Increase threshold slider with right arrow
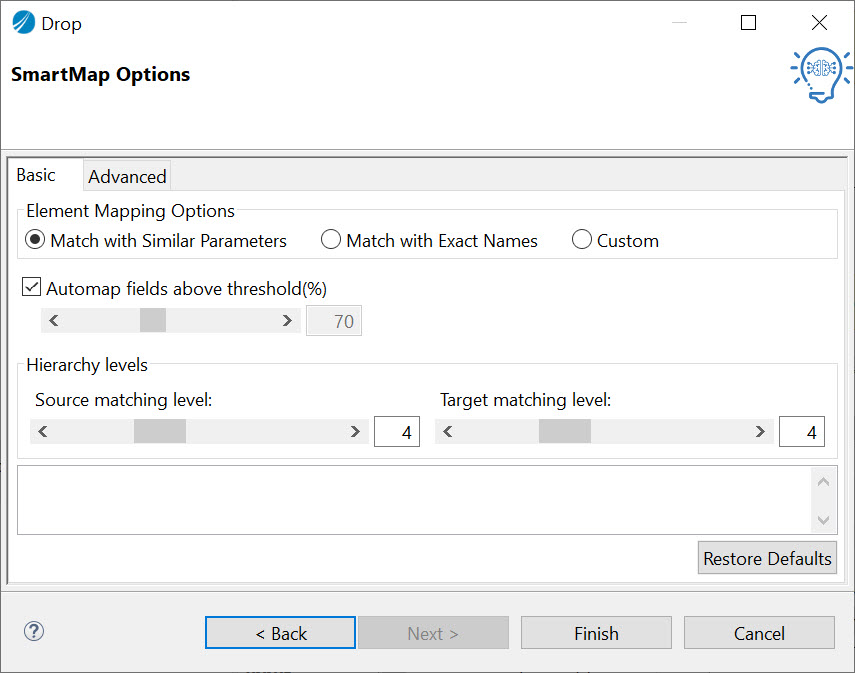This screenshot has width=855, height=673. [x=288, y=321]
